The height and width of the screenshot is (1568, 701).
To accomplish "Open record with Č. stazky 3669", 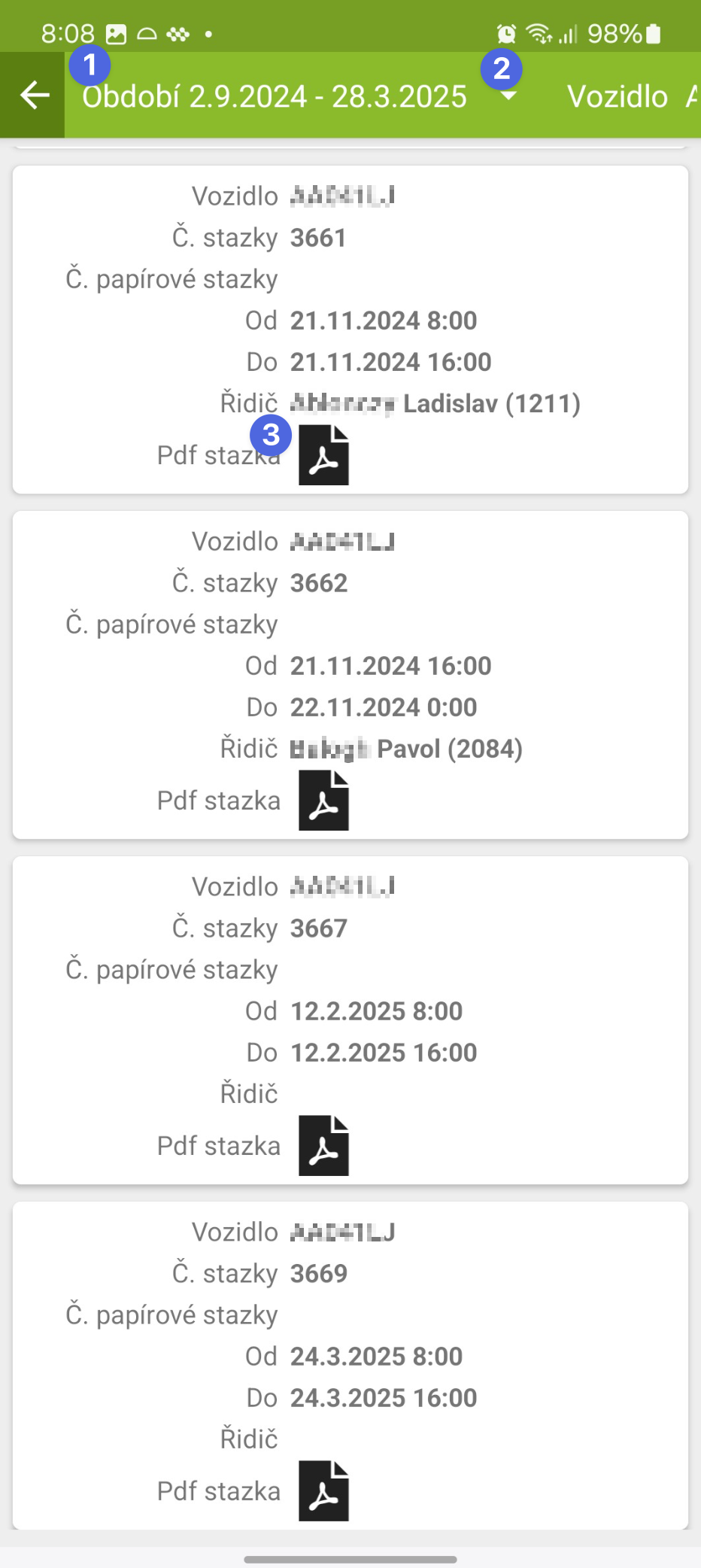I will 319,1274.
